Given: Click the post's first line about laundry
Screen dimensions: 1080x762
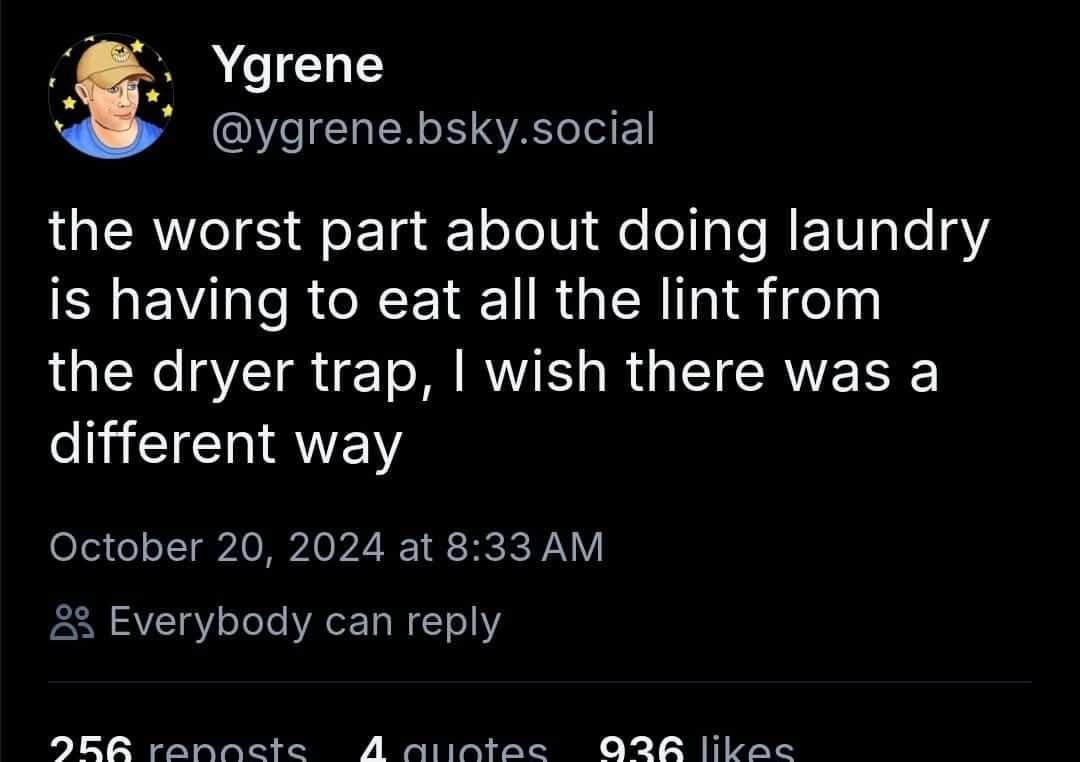Looking at the screenshot, I should [519, 233].
